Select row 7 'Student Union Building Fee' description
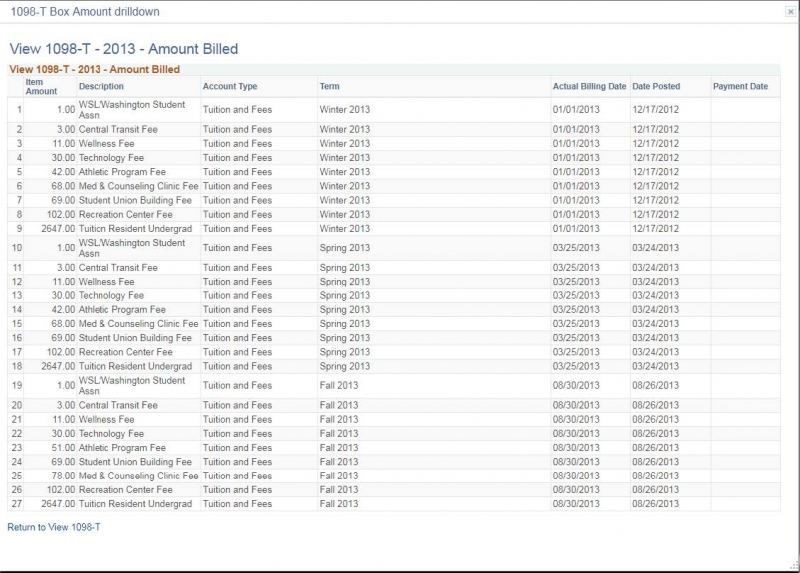800x573 pixels. (x=135, y=201)
